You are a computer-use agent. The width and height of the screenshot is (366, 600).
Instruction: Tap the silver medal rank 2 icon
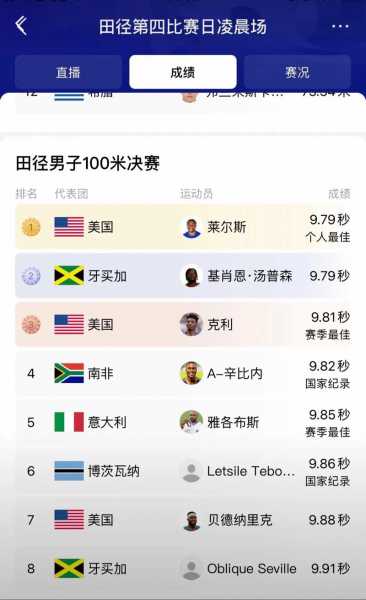pos(31,276)
